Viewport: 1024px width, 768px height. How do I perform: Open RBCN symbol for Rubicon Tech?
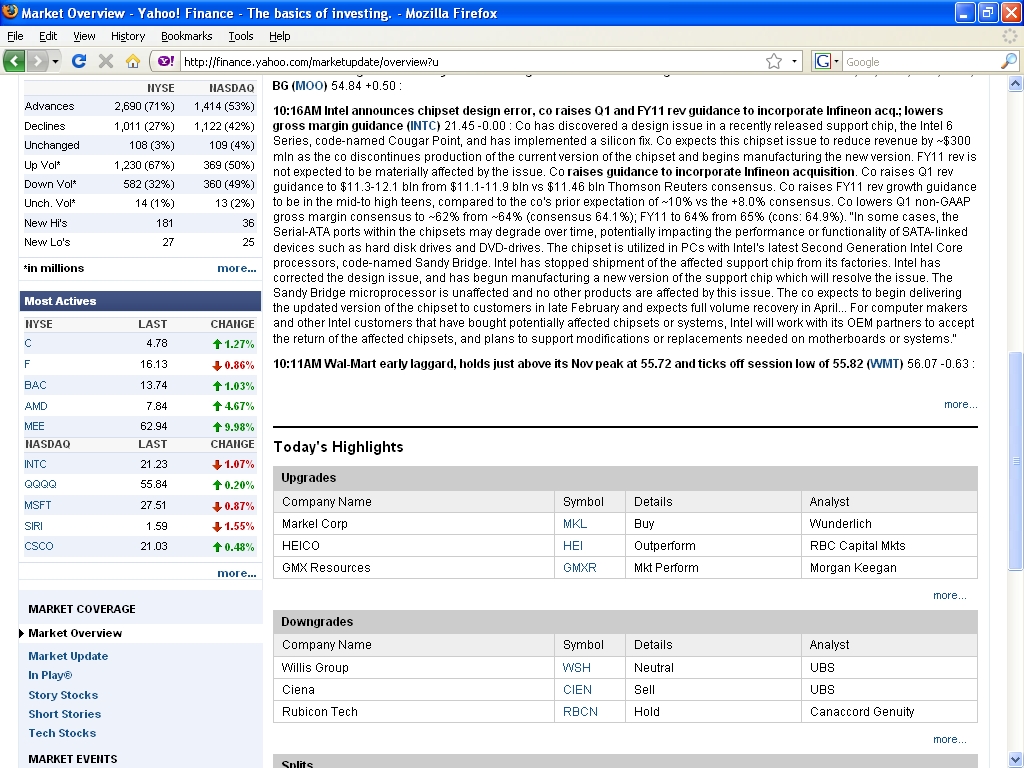coord(581,711)
